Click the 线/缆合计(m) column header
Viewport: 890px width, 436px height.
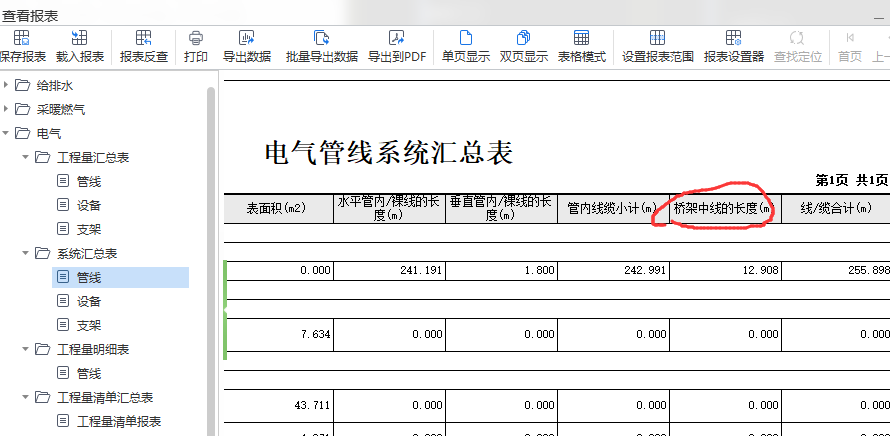point(836,208)
